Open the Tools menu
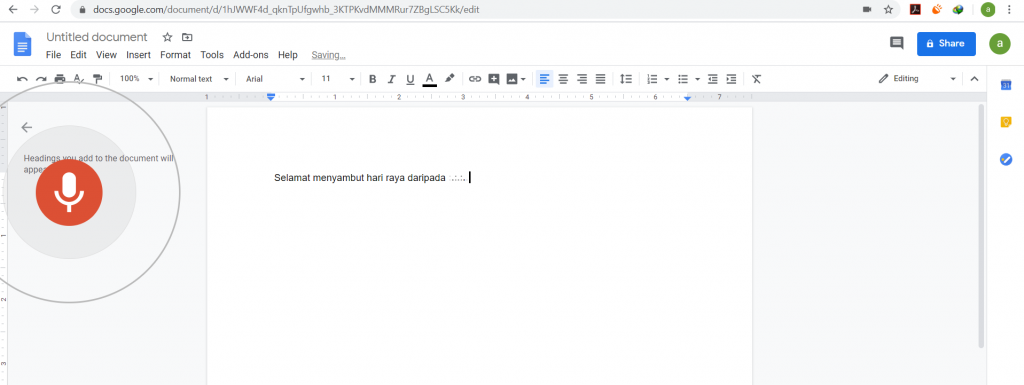This screenshot has width=1024, height=385. point(212,55)
